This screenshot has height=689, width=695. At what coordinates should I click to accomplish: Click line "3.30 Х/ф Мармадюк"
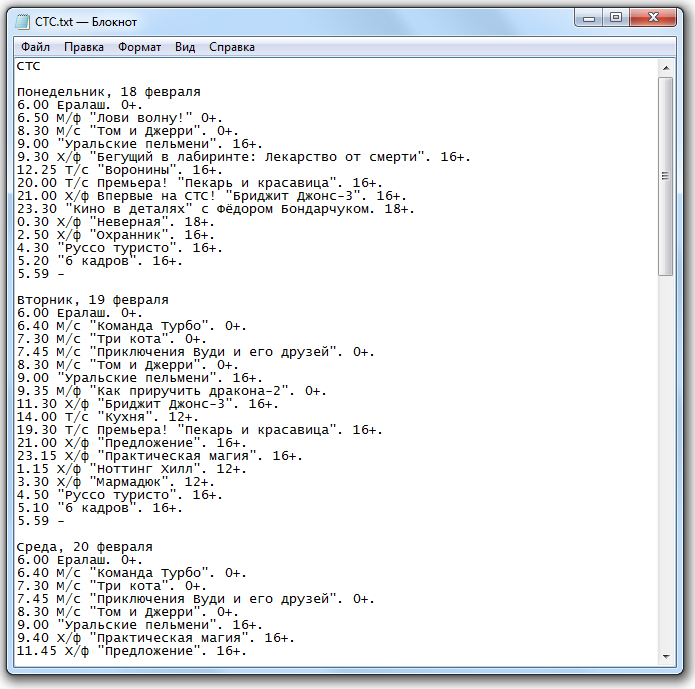116,482
